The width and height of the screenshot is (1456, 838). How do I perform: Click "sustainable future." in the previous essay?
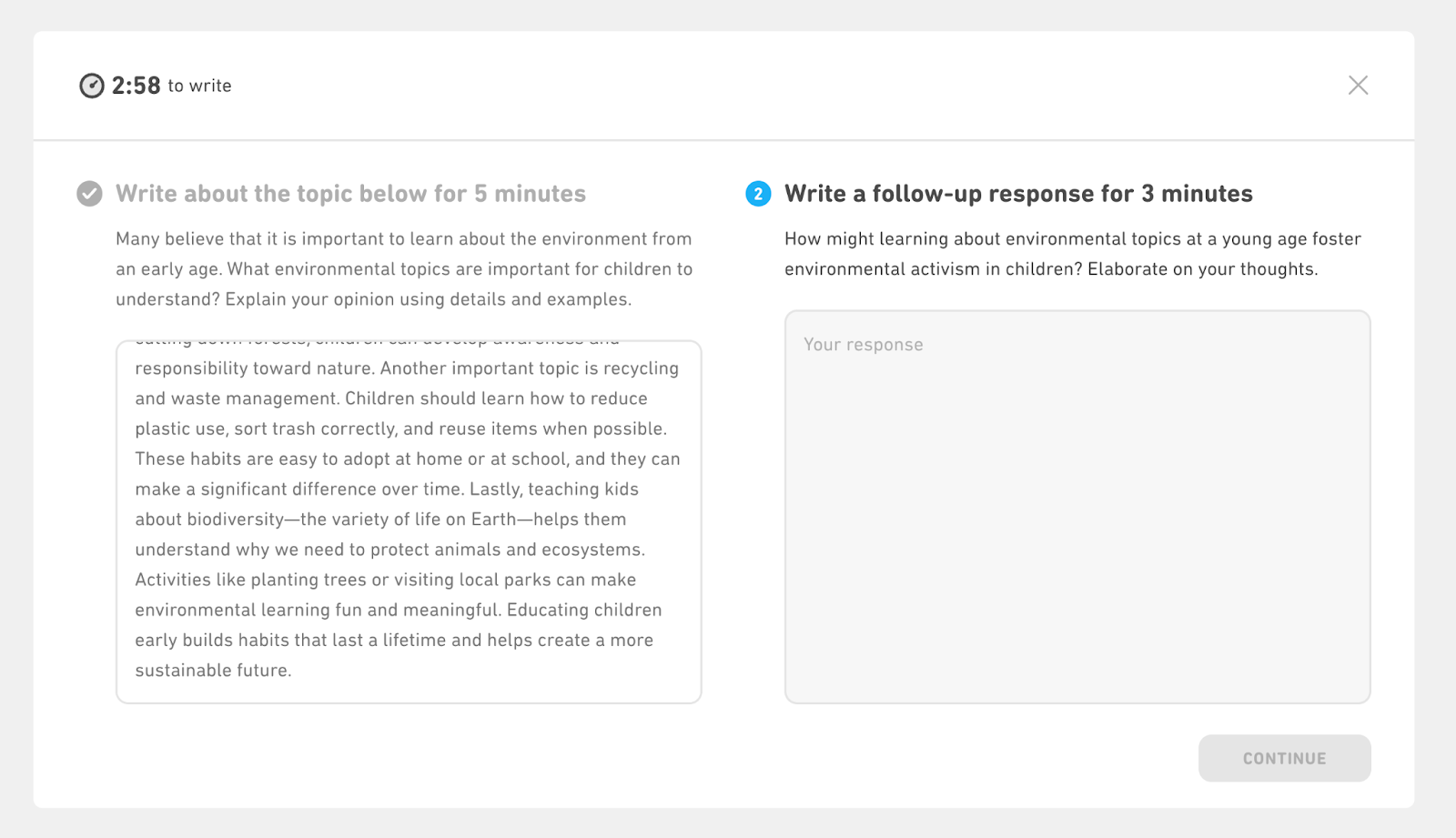tap(213, 671)
